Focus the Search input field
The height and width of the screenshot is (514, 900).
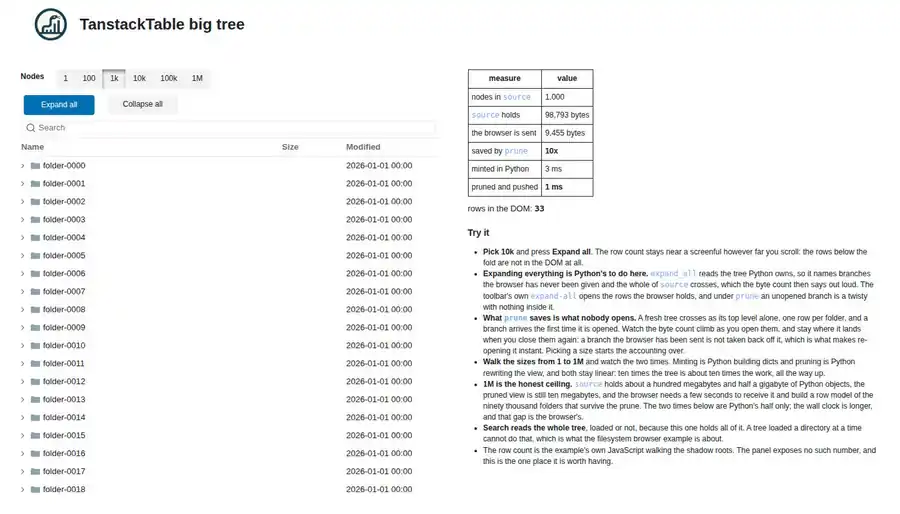230,128
